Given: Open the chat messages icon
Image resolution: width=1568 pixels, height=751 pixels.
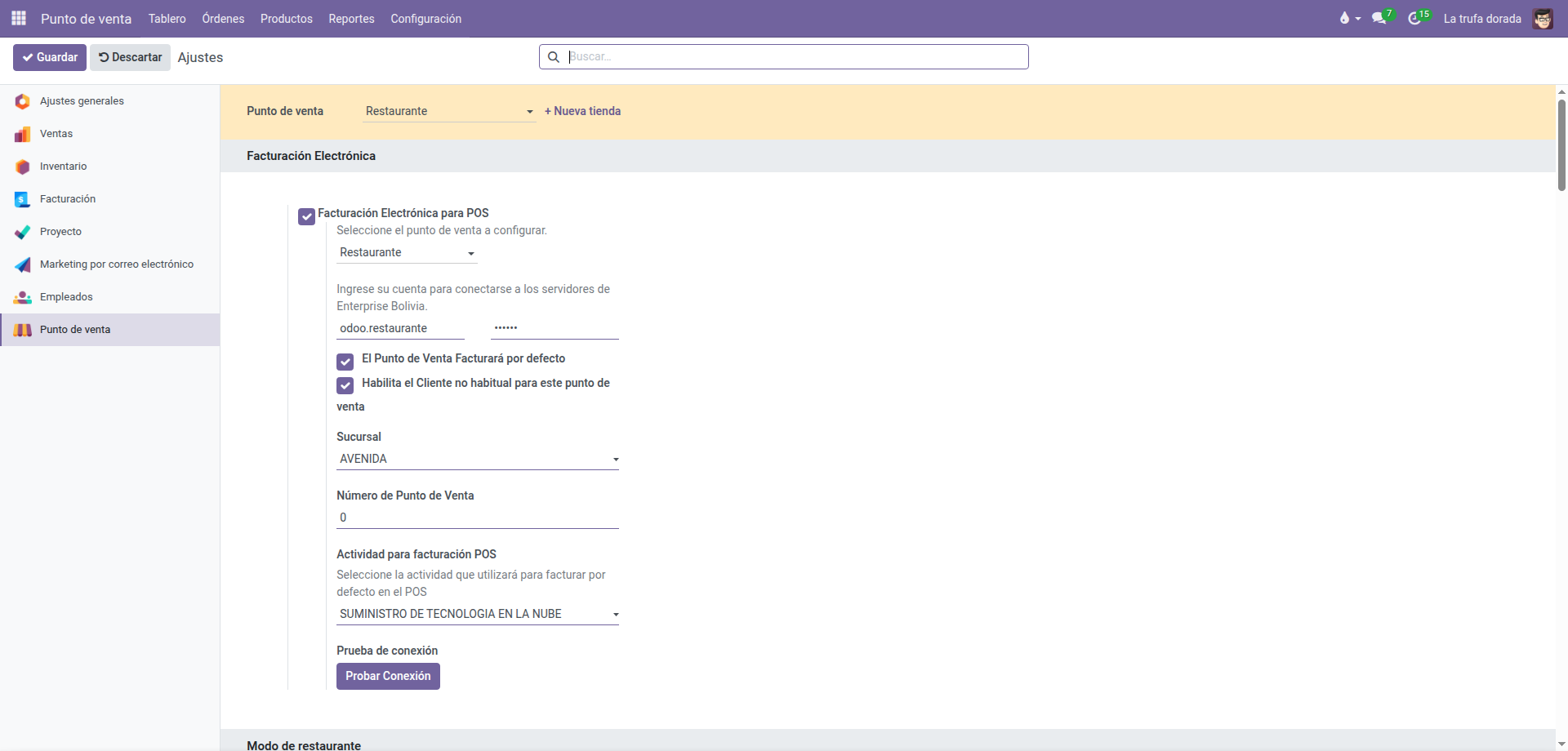Looking at the screenshot, I should (1379, 18).
